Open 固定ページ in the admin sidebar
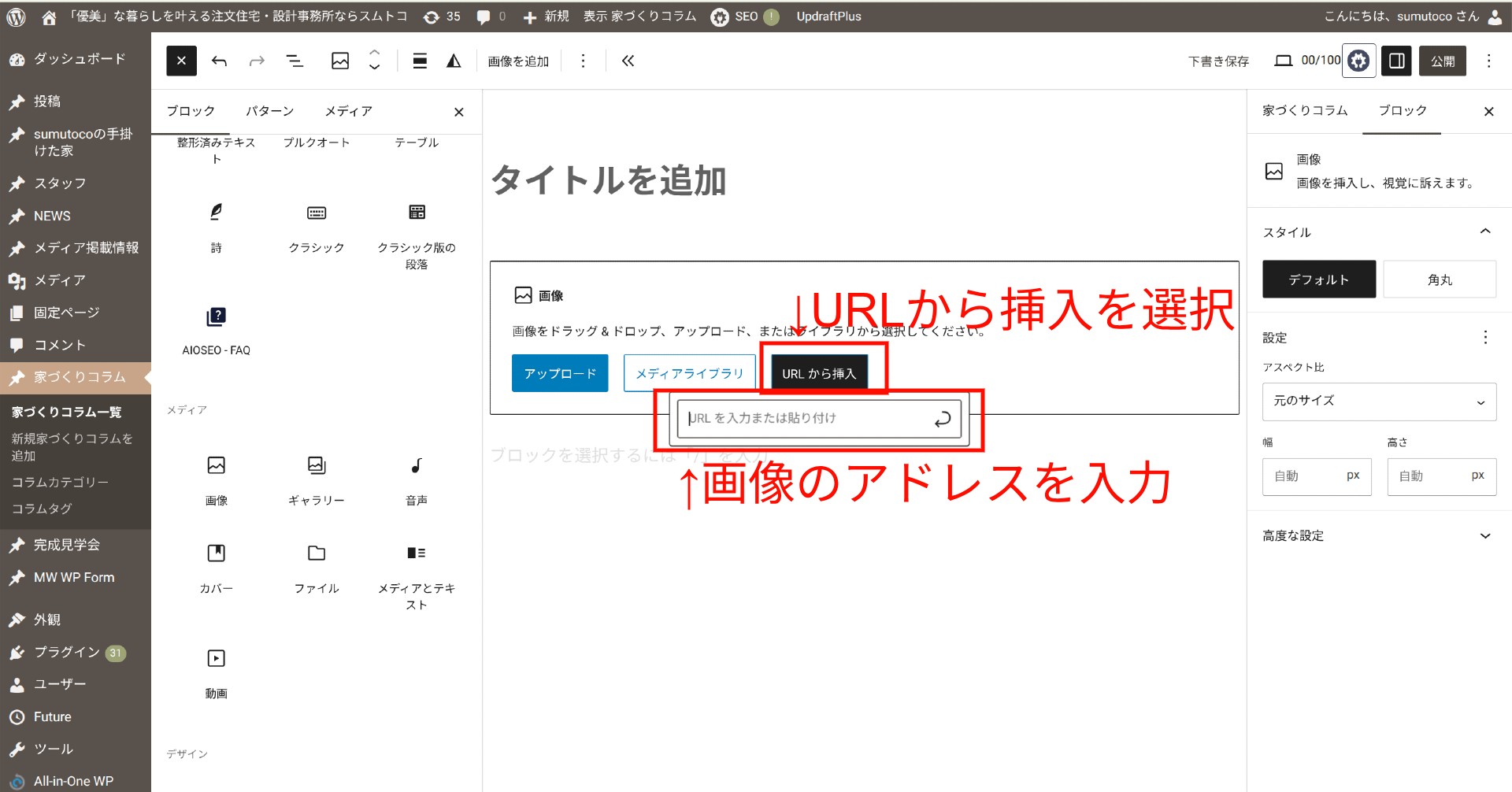This screenshot has height=792, width=1512. tap(66, 313)
